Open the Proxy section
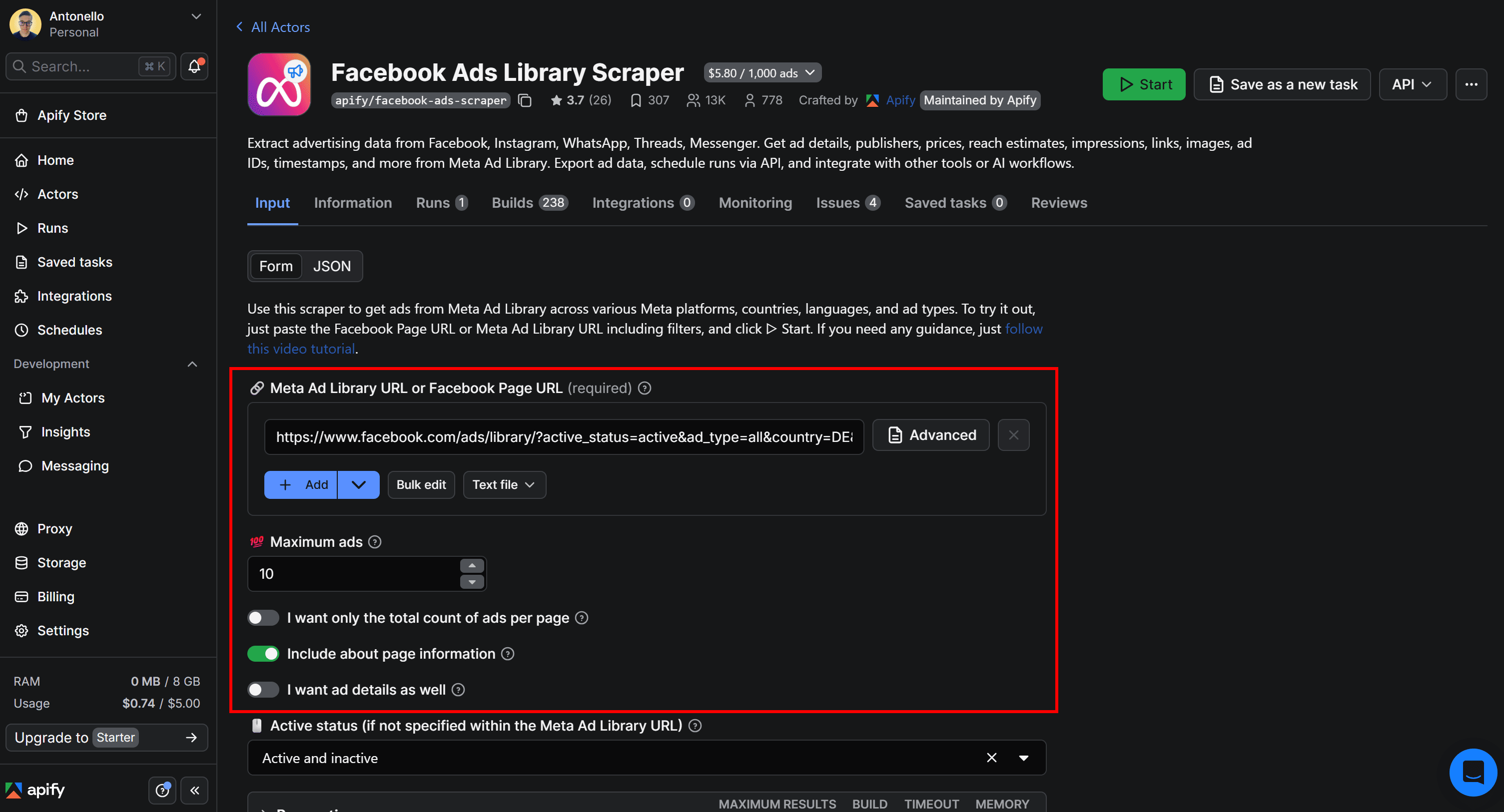 pyautogui.click(x=55, y=528)
